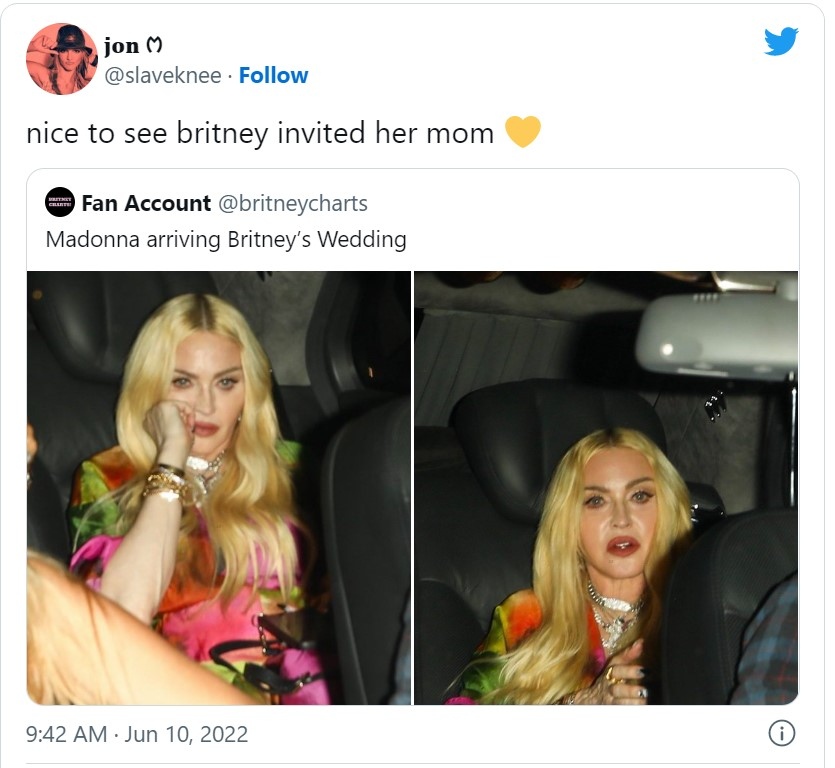Screen dimensions: 835x768
Task: Enlarge the right photo in quoted tweet
Action: (606, 487)
